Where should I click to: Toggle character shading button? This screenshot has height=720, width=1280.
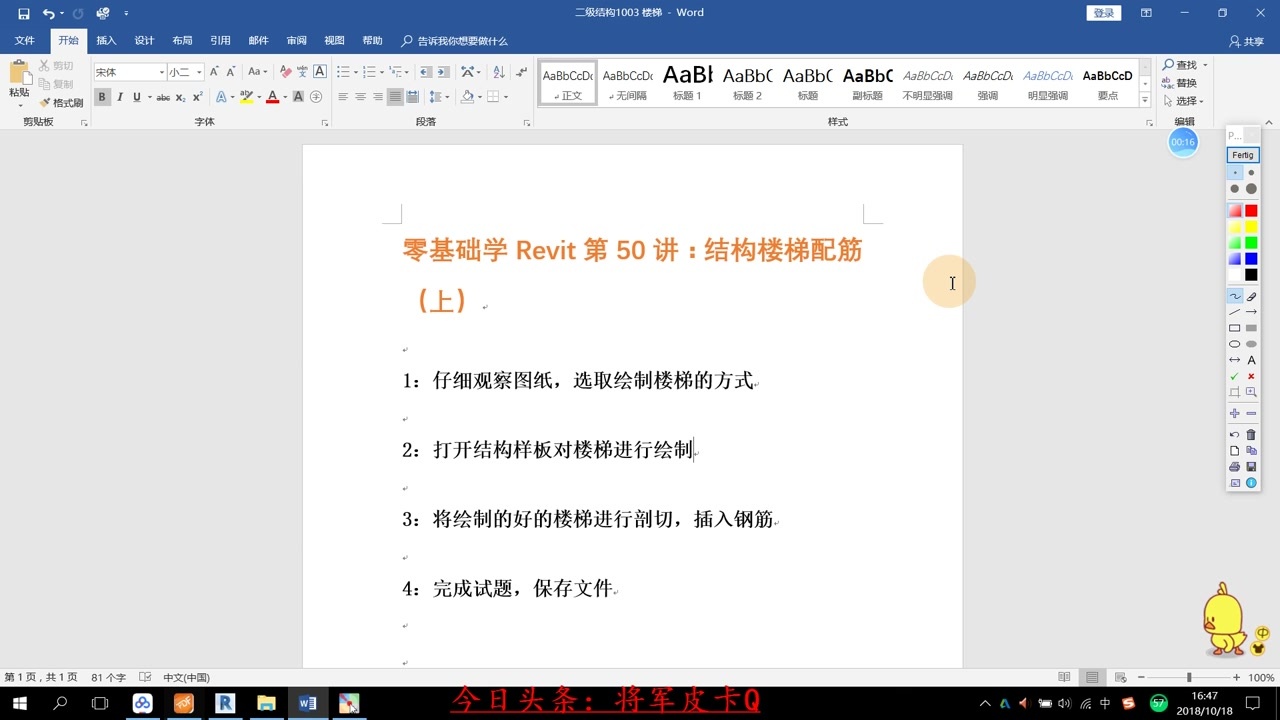(x=298, y=97)
